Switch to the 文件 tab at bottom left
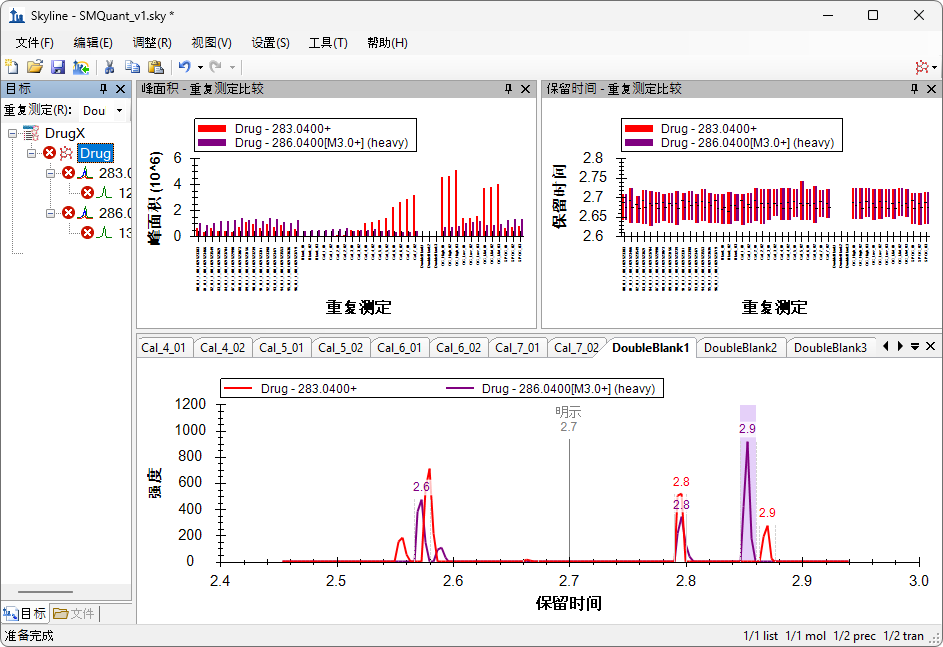943x647 pixels. [x=74, y=613]
